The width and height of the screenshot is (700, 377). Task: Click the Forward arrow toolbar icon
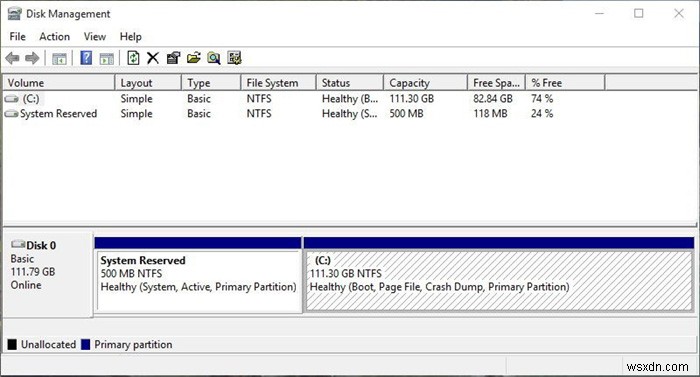[x=32, y=58]
